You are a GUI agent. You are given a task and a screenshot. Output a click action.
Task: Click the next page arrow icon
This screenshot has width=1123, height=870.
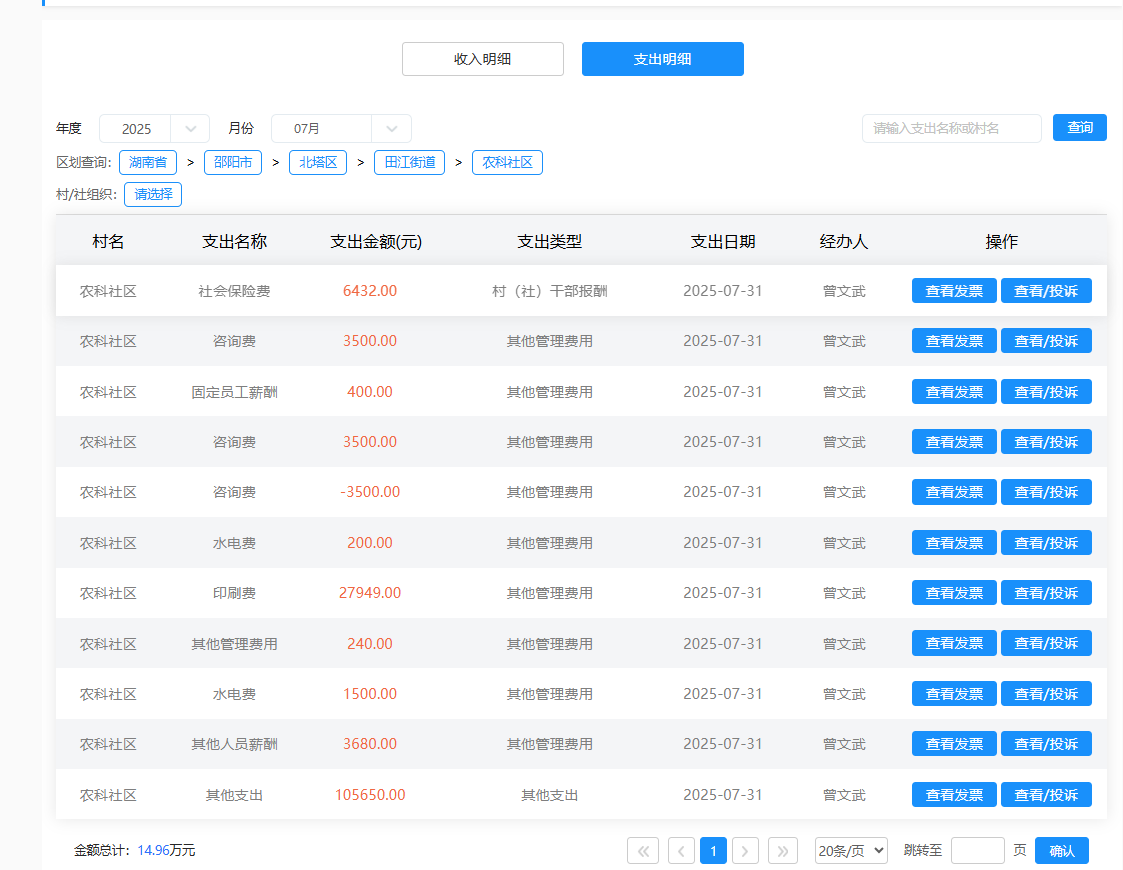click(745, 851)
